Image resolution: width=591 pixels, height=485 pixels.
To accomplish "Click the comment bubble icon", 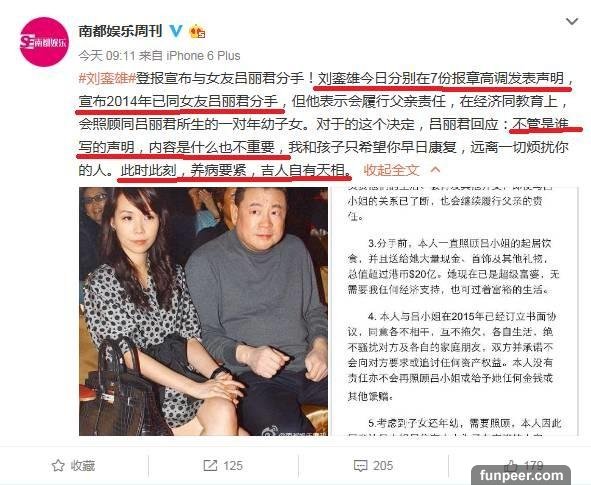I will pos(361,466).
